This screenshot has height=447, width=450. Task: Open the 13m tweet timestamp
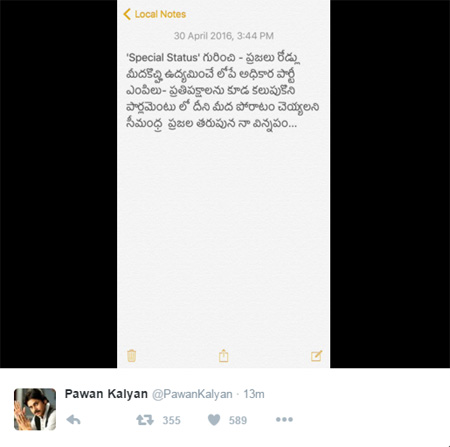tap(254, 394)
